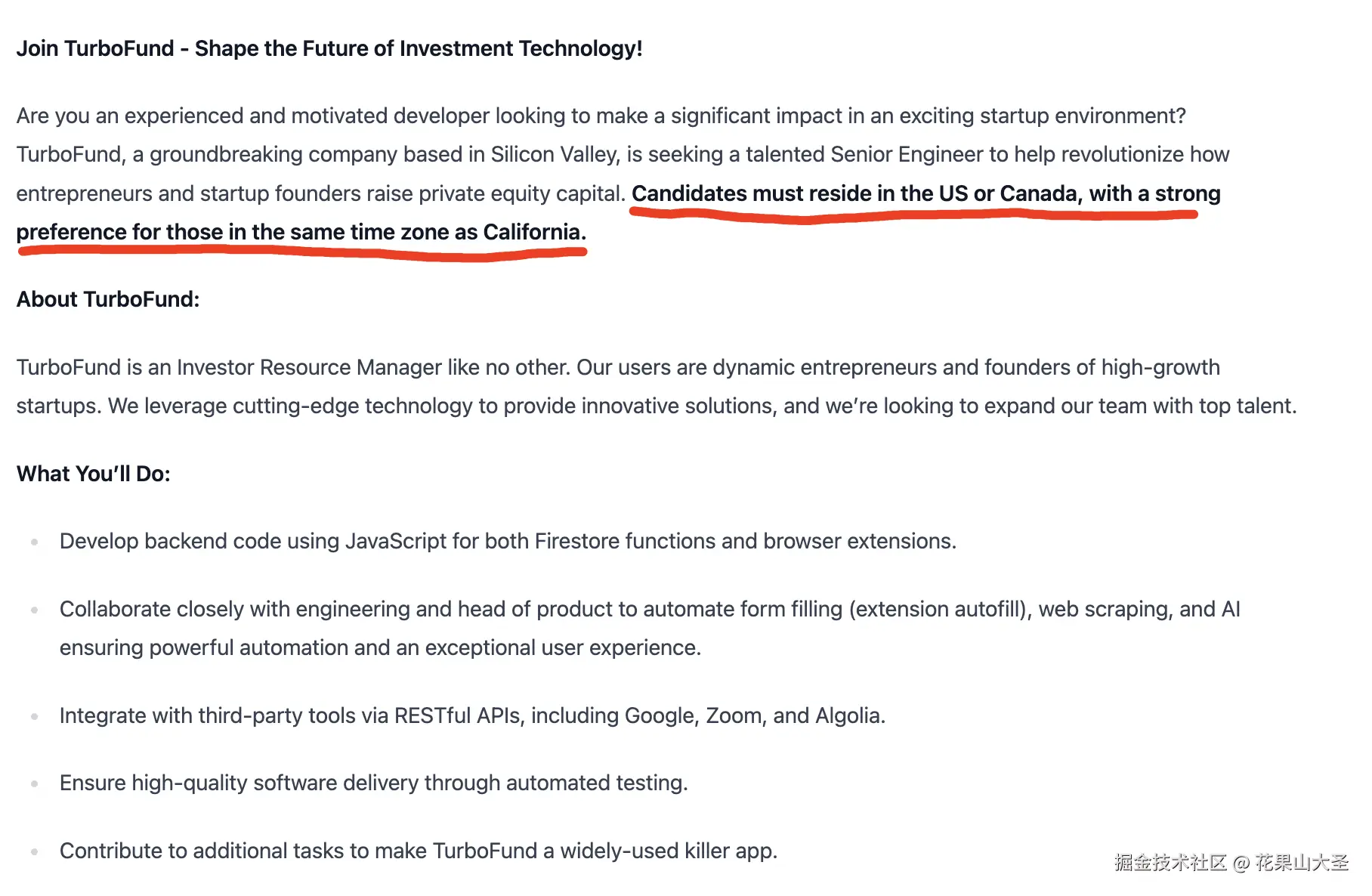This screenshot has width=1372, height=896.
Task: Click the bullet dot before "Contribute to additional"
Action: tap(35, 851)
